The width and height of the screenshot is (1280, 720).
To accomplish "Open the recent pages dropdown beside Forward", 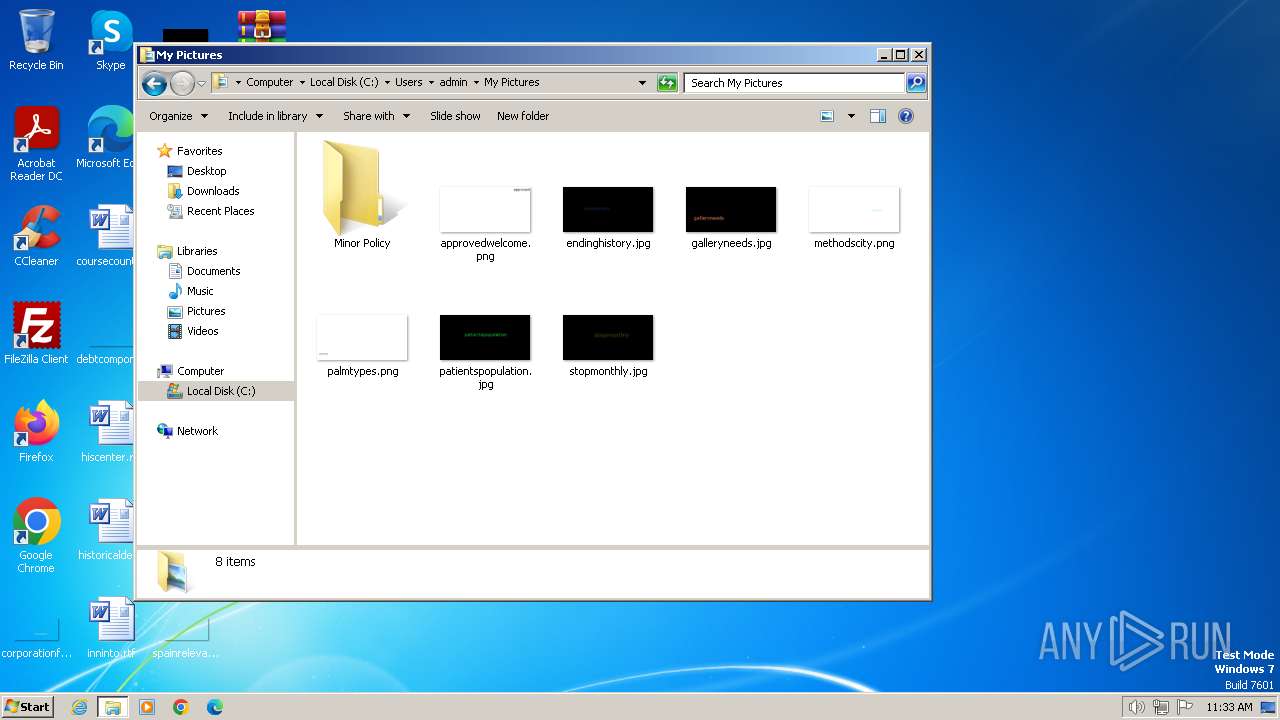I will point(201,83).
